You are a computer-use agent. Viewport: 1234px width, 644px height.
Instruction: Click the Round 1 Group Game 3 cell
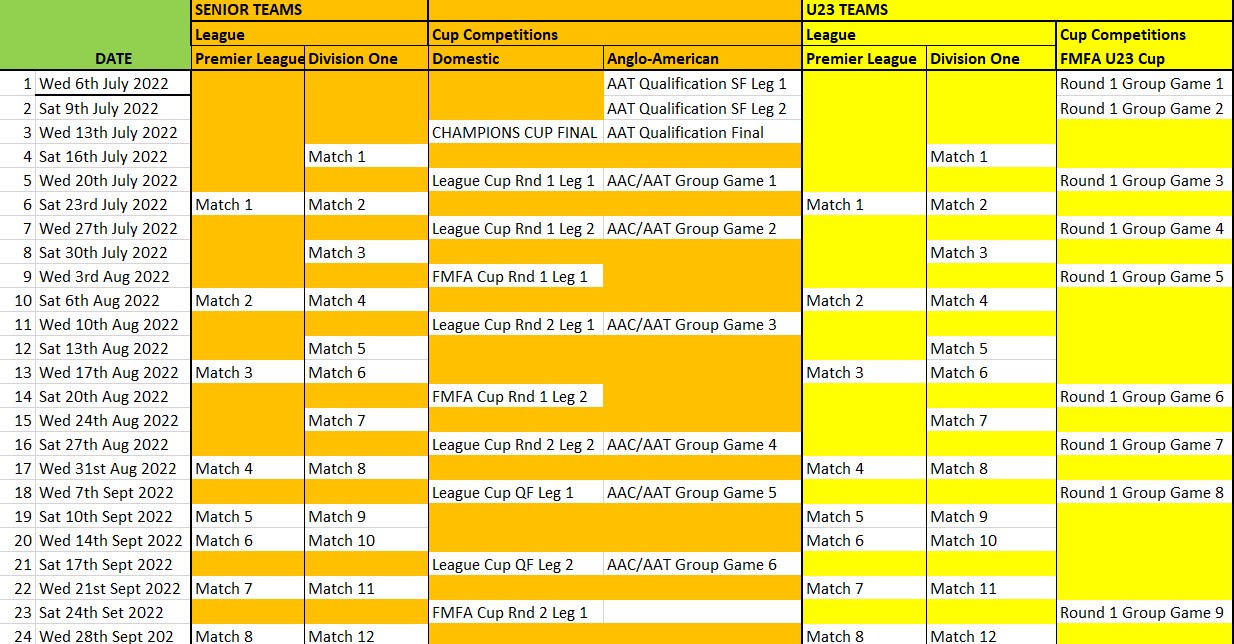1143,181
